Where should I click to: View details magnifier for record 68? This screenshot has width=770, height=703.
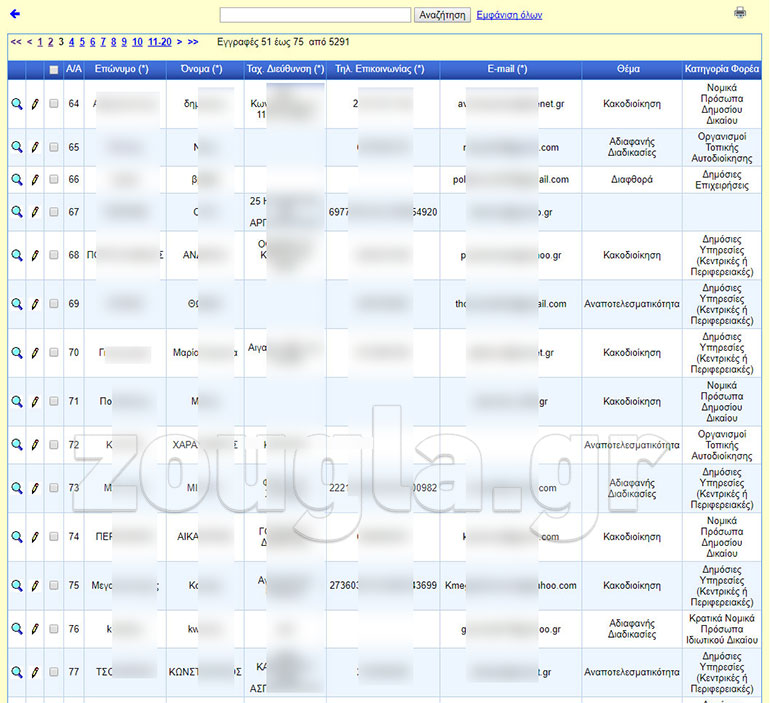(x=17, y=255)
